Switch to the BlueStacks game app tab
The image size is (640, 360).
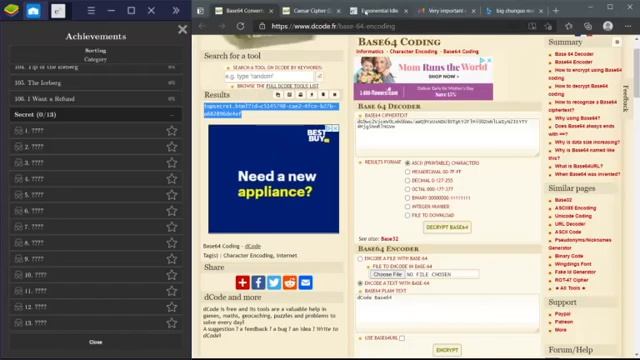58,11
